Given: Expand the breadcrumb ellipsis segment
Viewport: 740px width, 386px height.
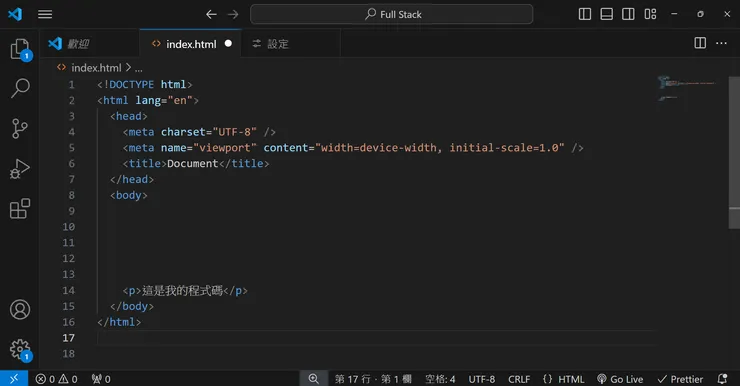Looking at the screenshot, I should click(139, 69).
